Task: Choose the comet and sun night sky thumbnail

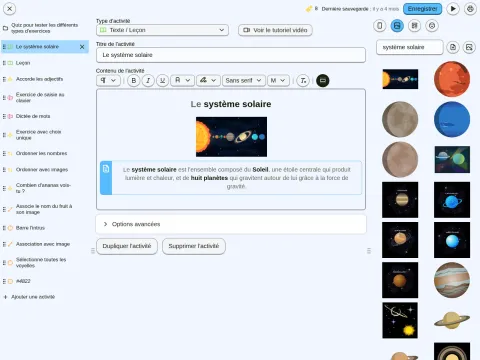Action: (x=400, y=320)
